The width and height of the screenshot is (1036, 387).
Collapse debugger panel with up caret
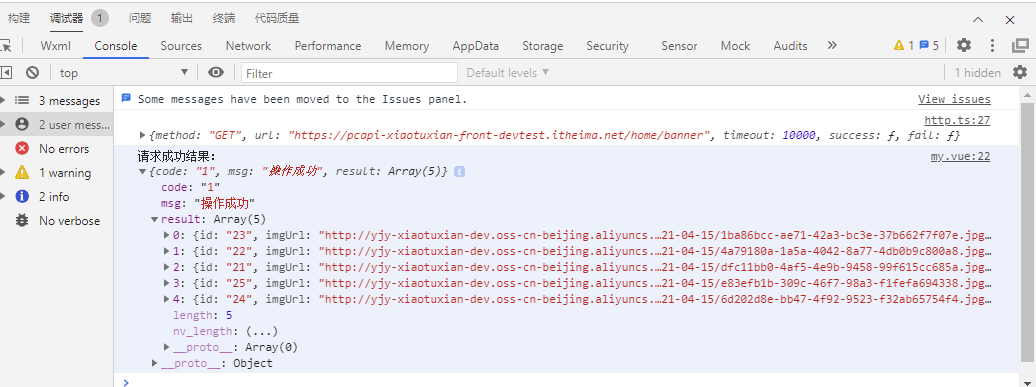978,20
